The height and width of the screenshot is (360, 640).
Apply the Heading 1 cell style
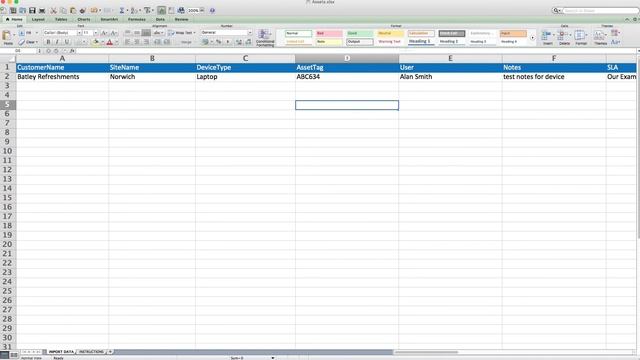coord(421,41)
